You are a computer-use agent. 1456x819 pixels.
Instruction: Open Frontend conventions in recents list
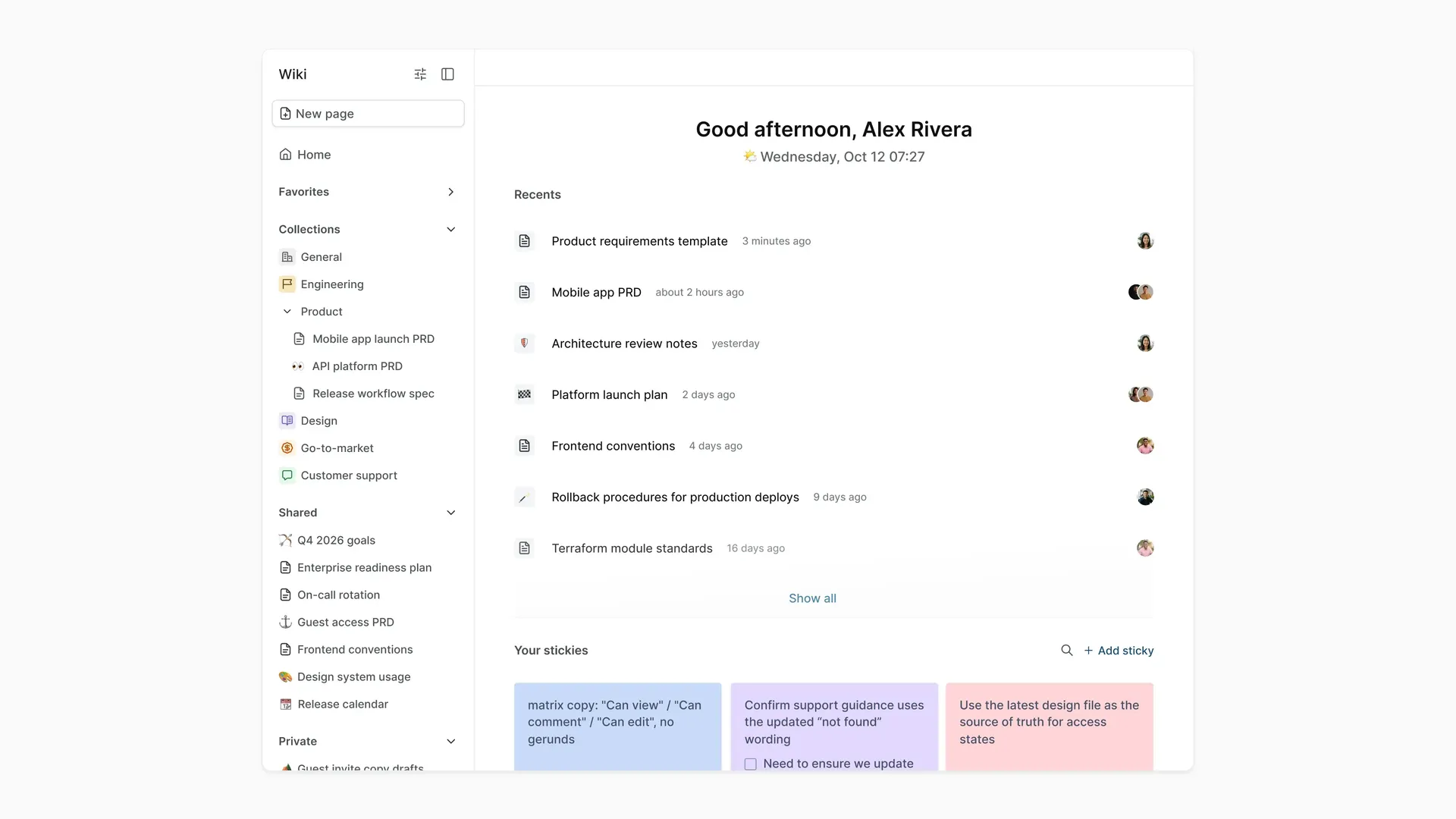click(833, 446)
